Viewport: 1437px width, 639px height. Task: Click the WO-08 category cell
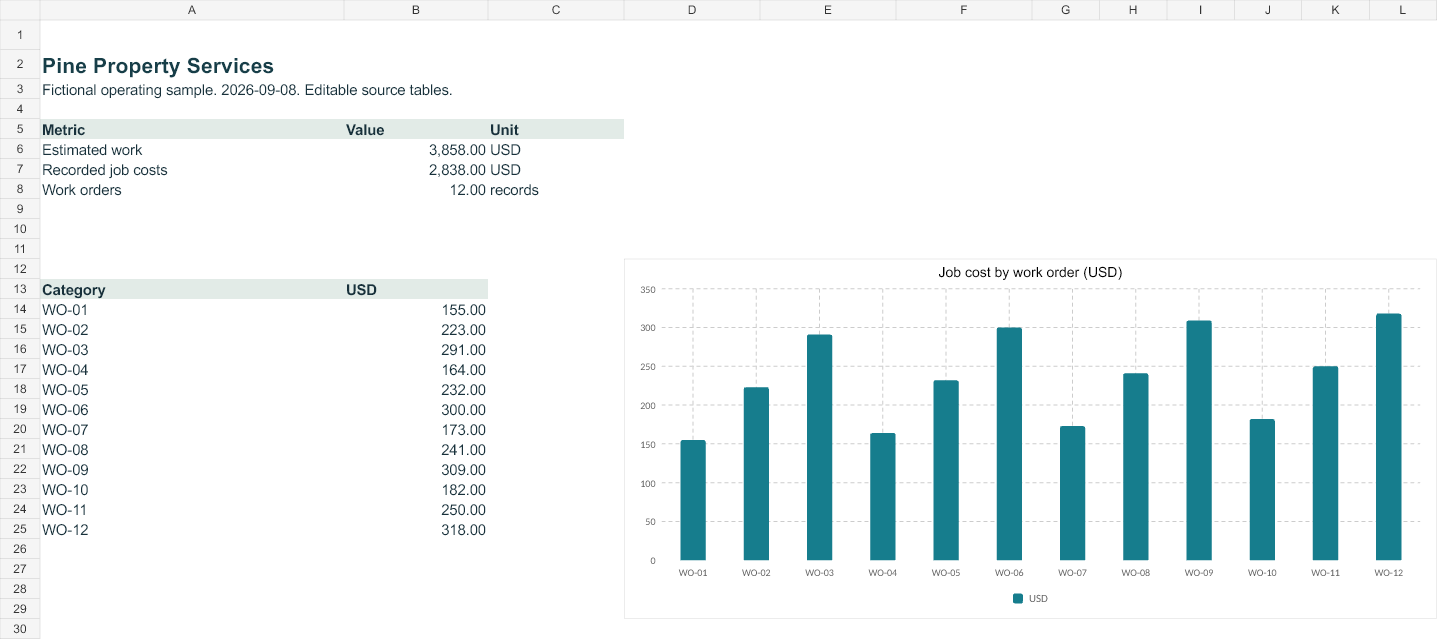(x=192, y=449)
